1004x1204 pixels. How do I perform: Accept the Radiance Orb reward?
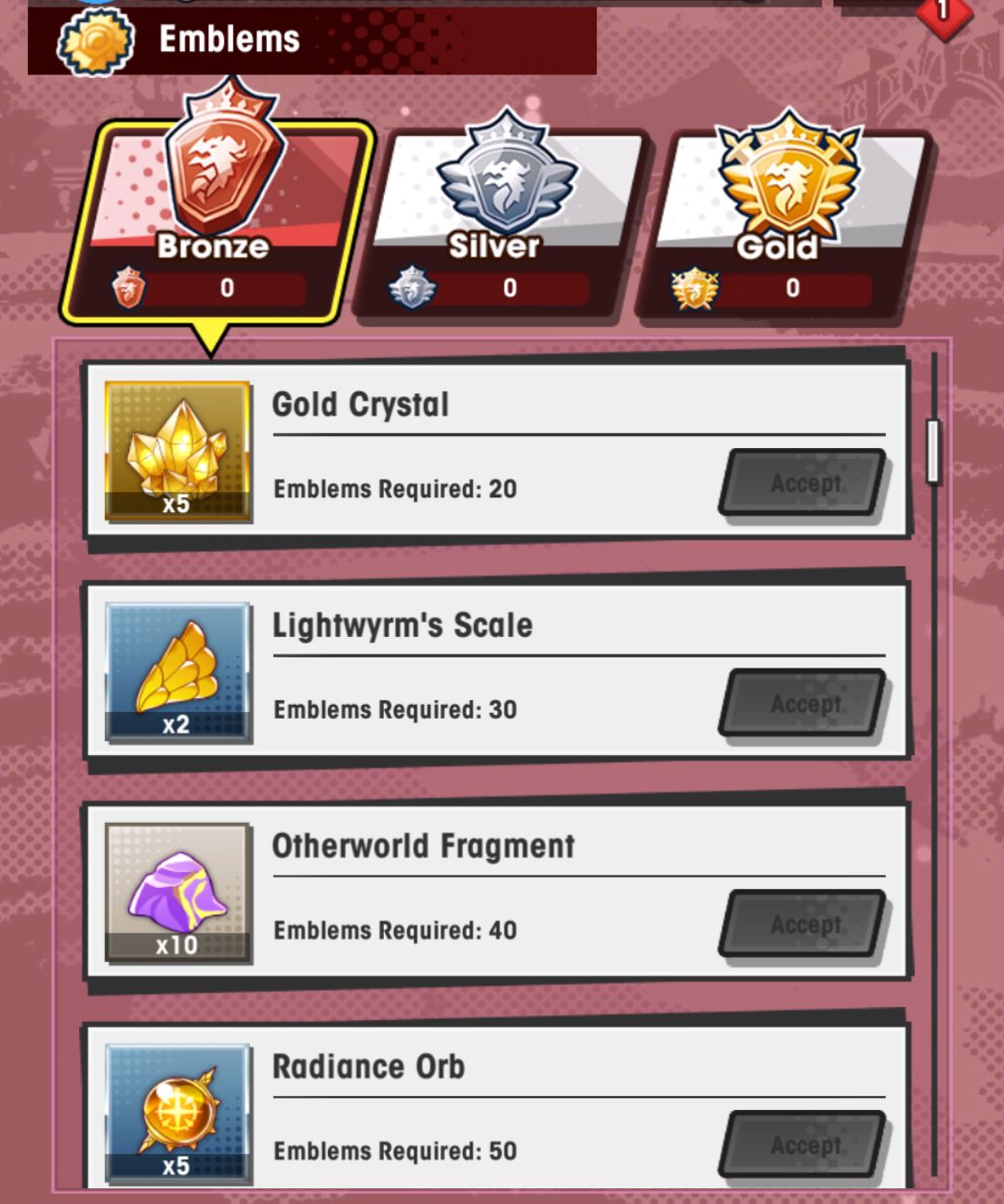pos(803,1144)
